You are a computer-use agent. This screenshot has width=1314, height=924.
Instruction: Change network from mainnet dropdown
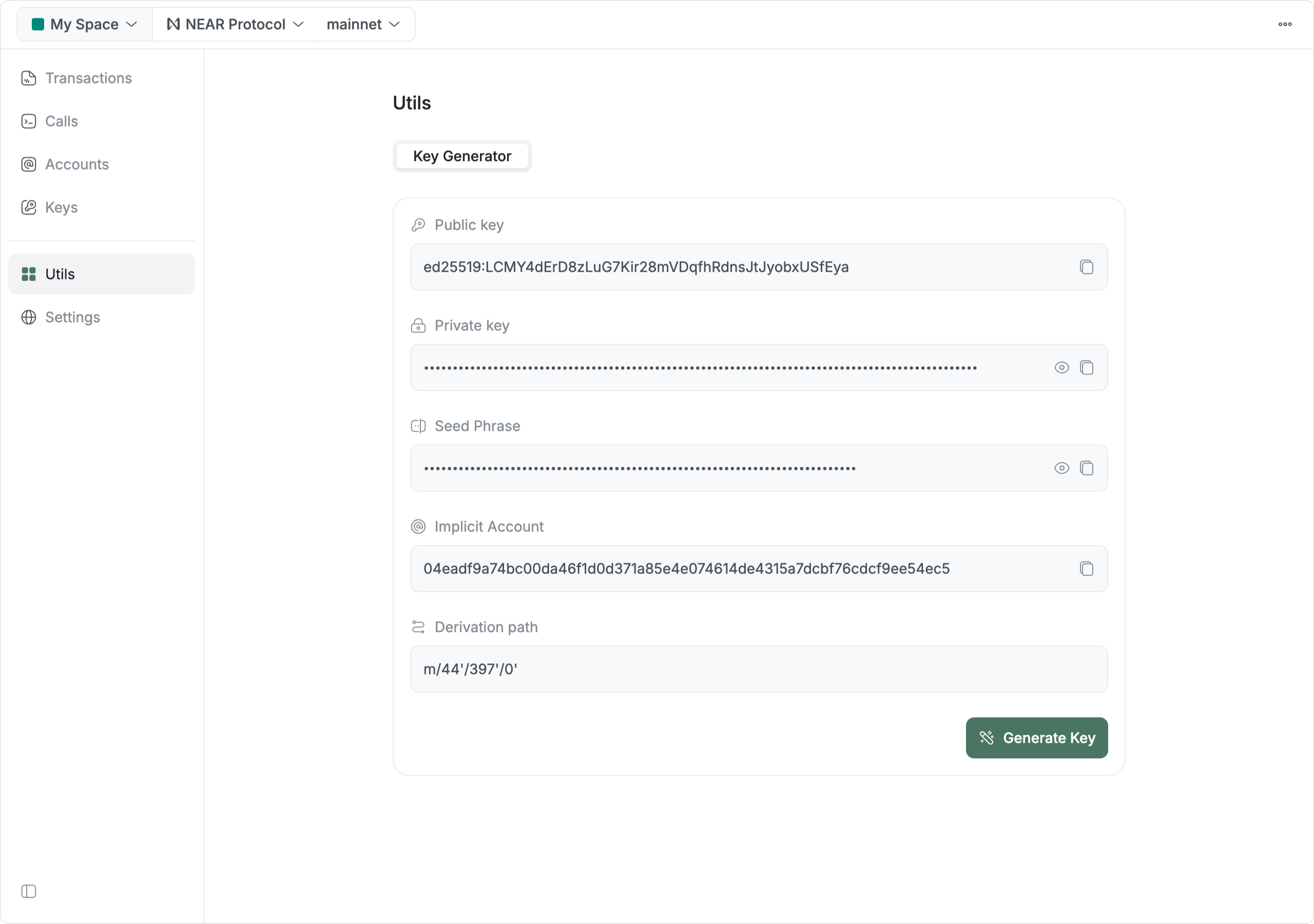pos(363,24)
